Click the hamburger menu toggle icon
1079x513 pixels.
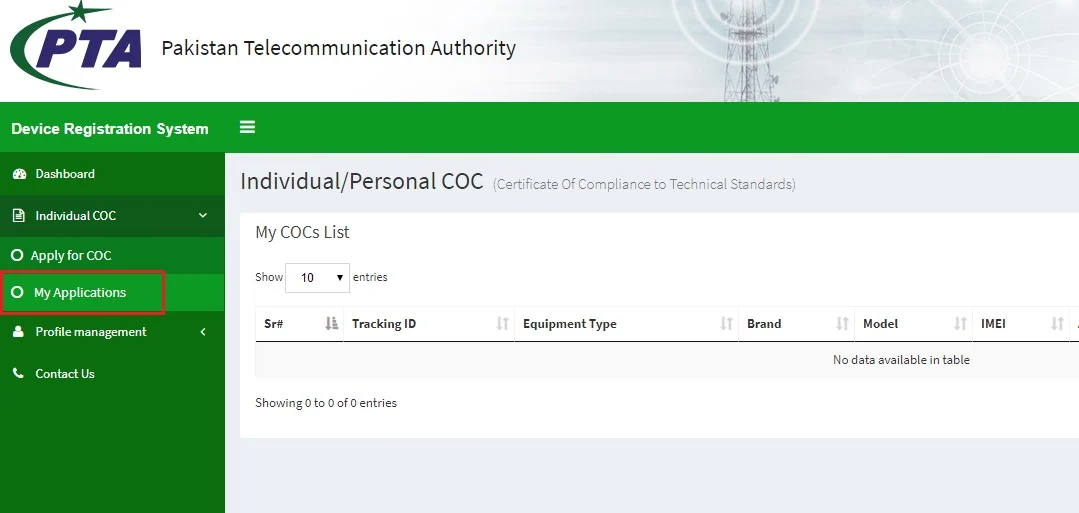247,127
